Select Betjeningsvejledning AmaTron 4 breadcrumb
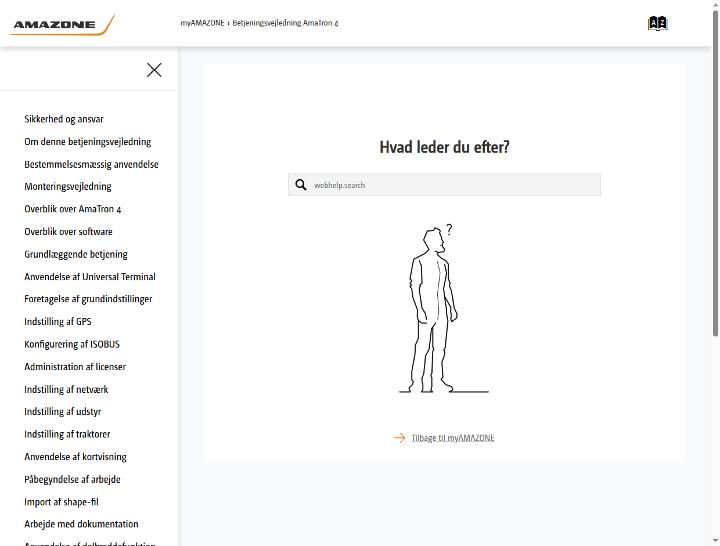 click(285, 23)
